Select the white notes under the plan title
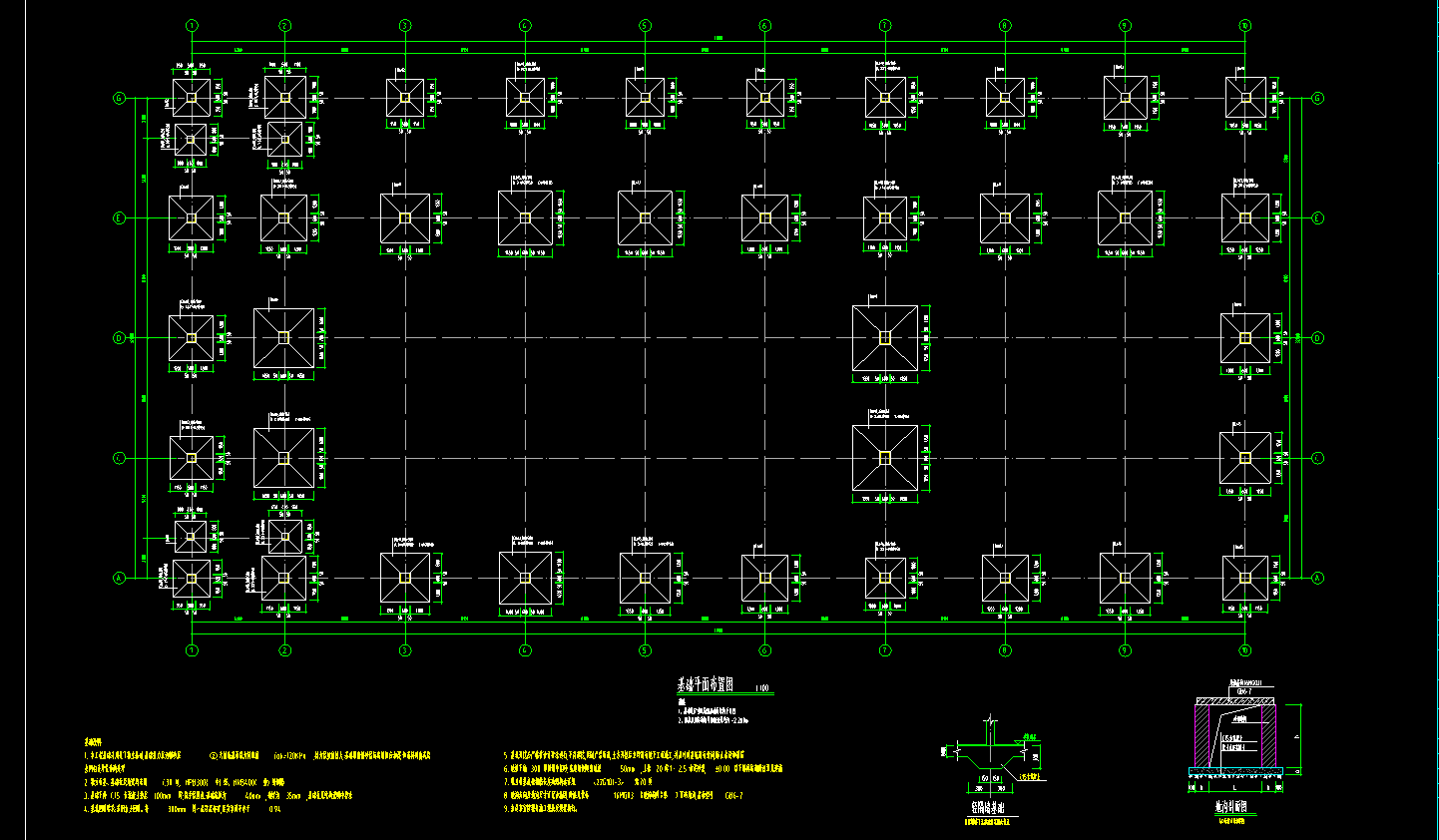 713,712
